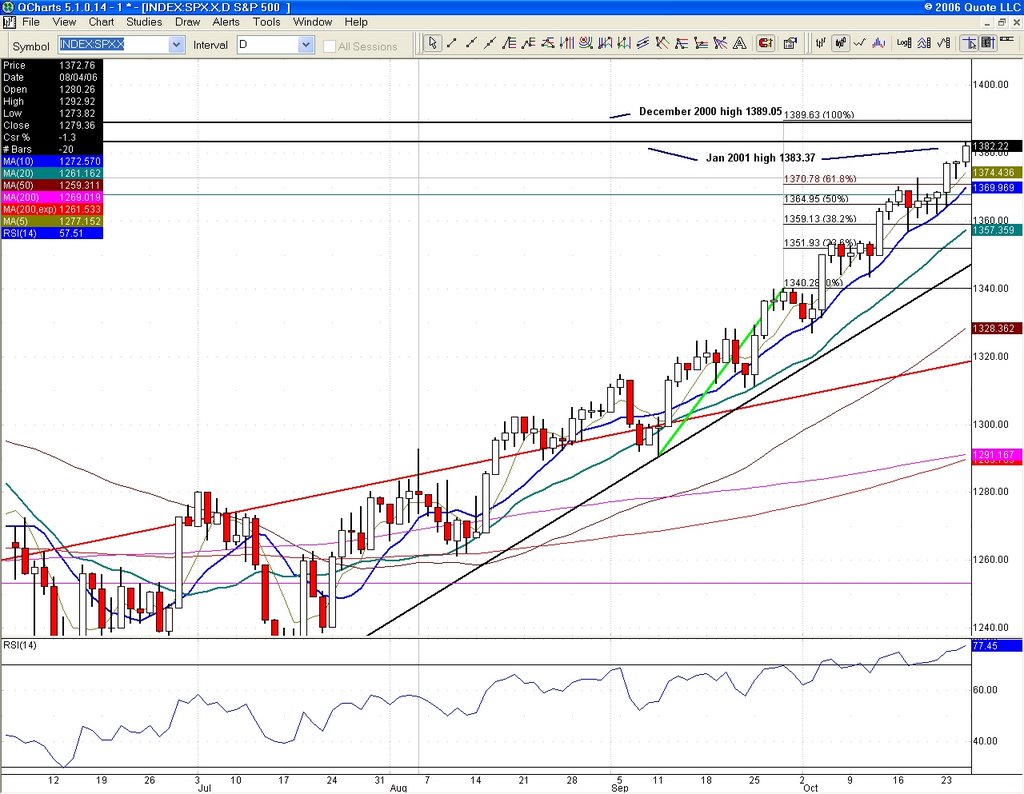Click the 'December 2000 high 1389.05' annotation

pyautogui.click(x=710, y=112)
